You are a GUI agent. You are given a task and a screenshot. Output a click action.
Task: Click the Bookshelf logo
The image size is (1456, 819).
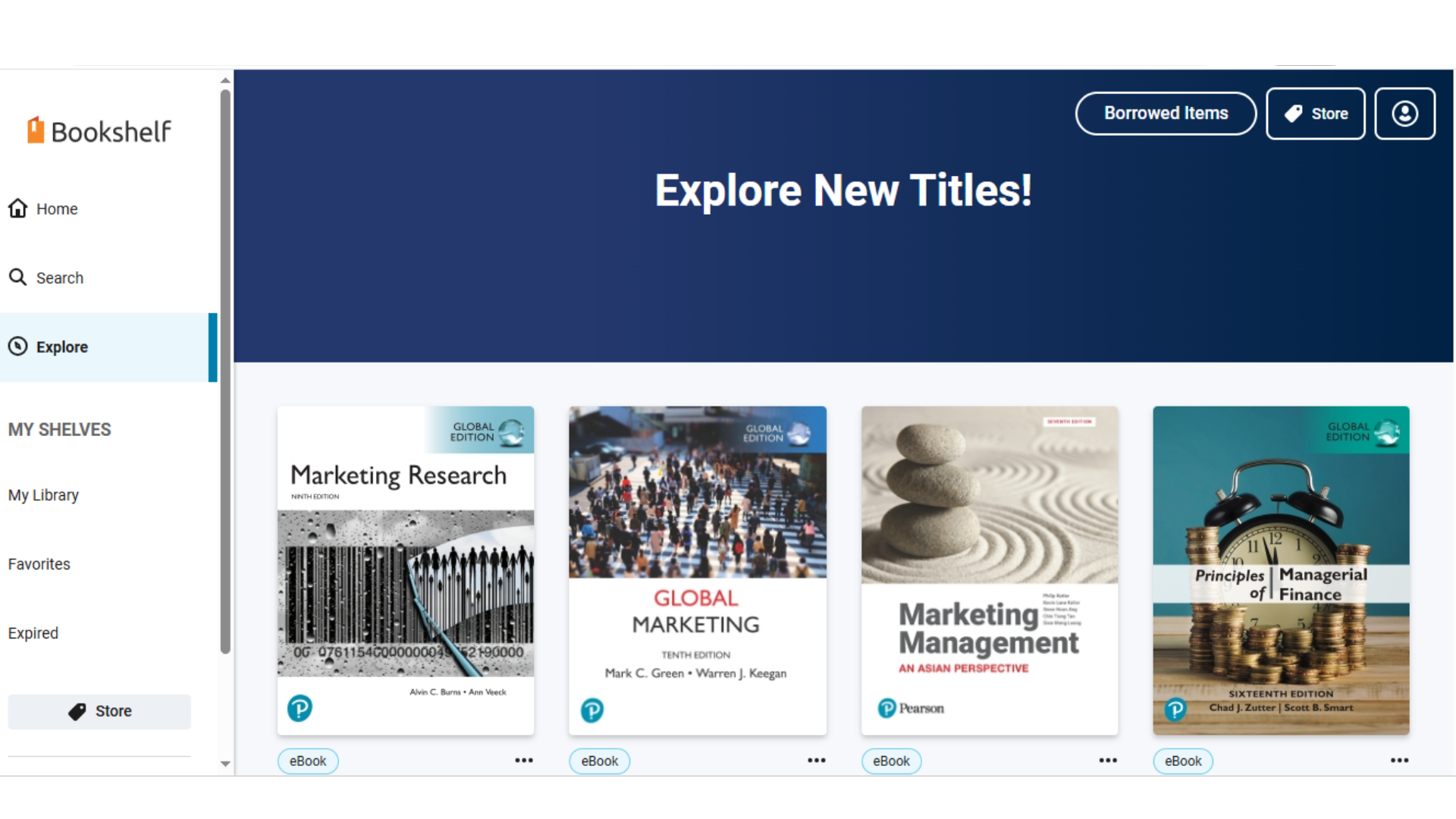[x=99, y=130]
